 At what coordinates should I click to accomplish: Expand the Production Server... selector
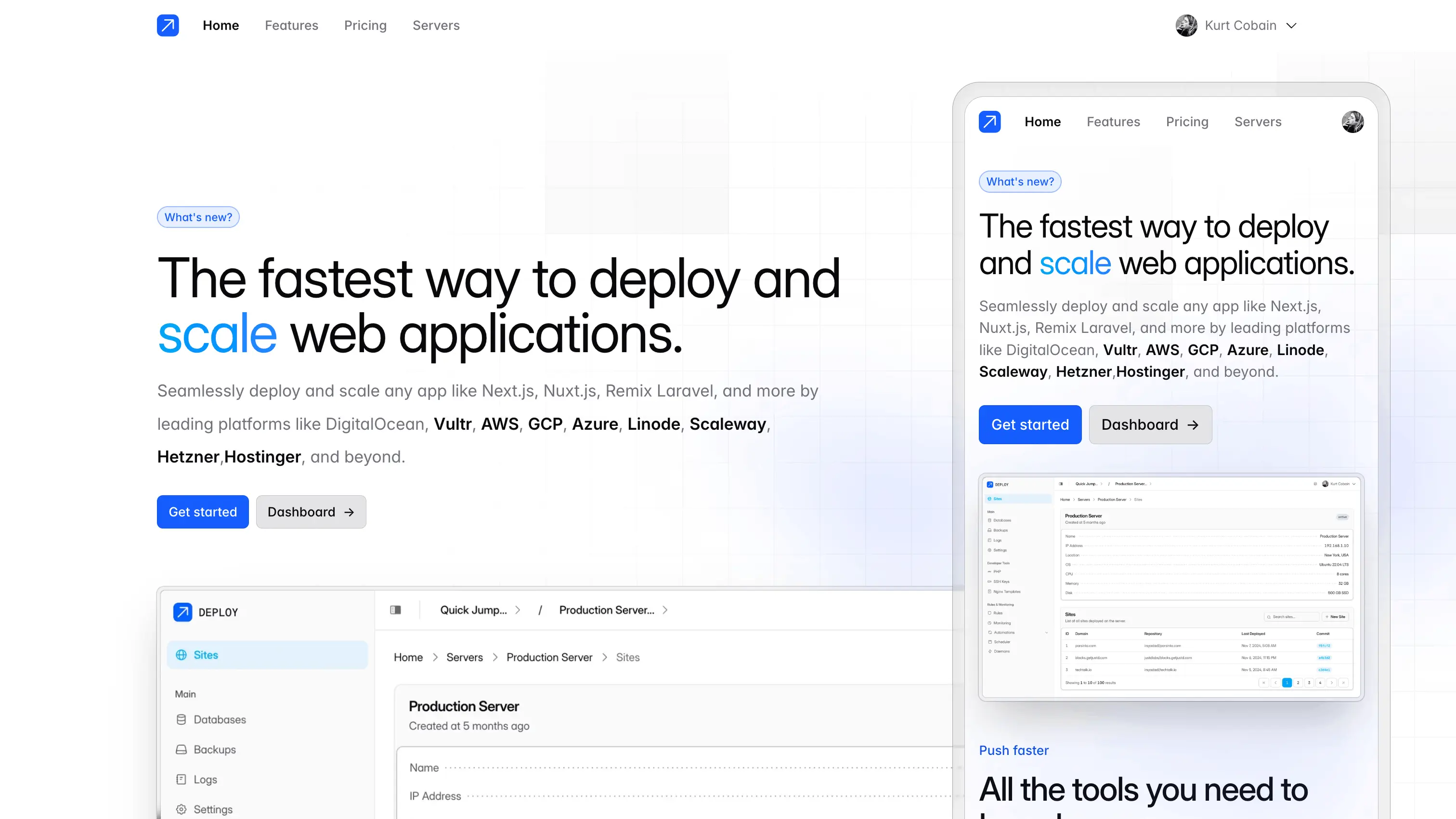click(x=613, y=610)
